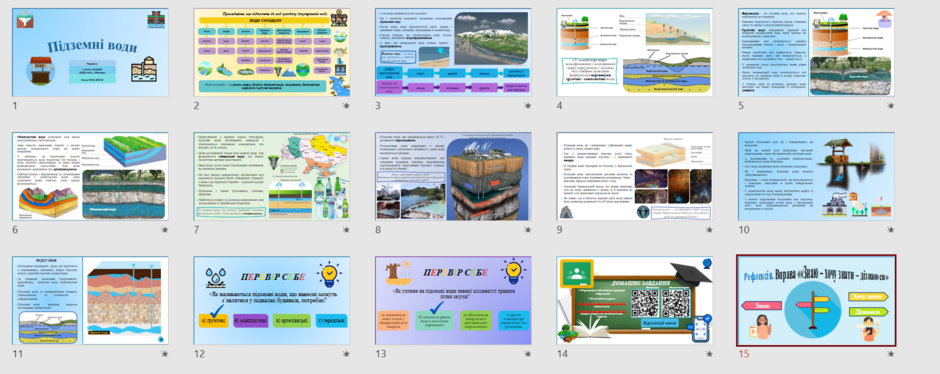Viewport: 940px width, 374px height.
Task: Click the animation star icon under slide 3
Action: coord(528,105)
